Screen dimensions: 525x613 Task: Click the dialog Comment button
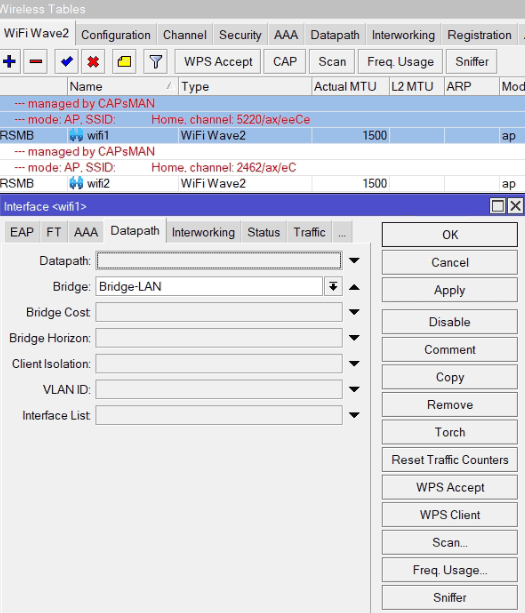pyautogui.click(x=450, y=350)
